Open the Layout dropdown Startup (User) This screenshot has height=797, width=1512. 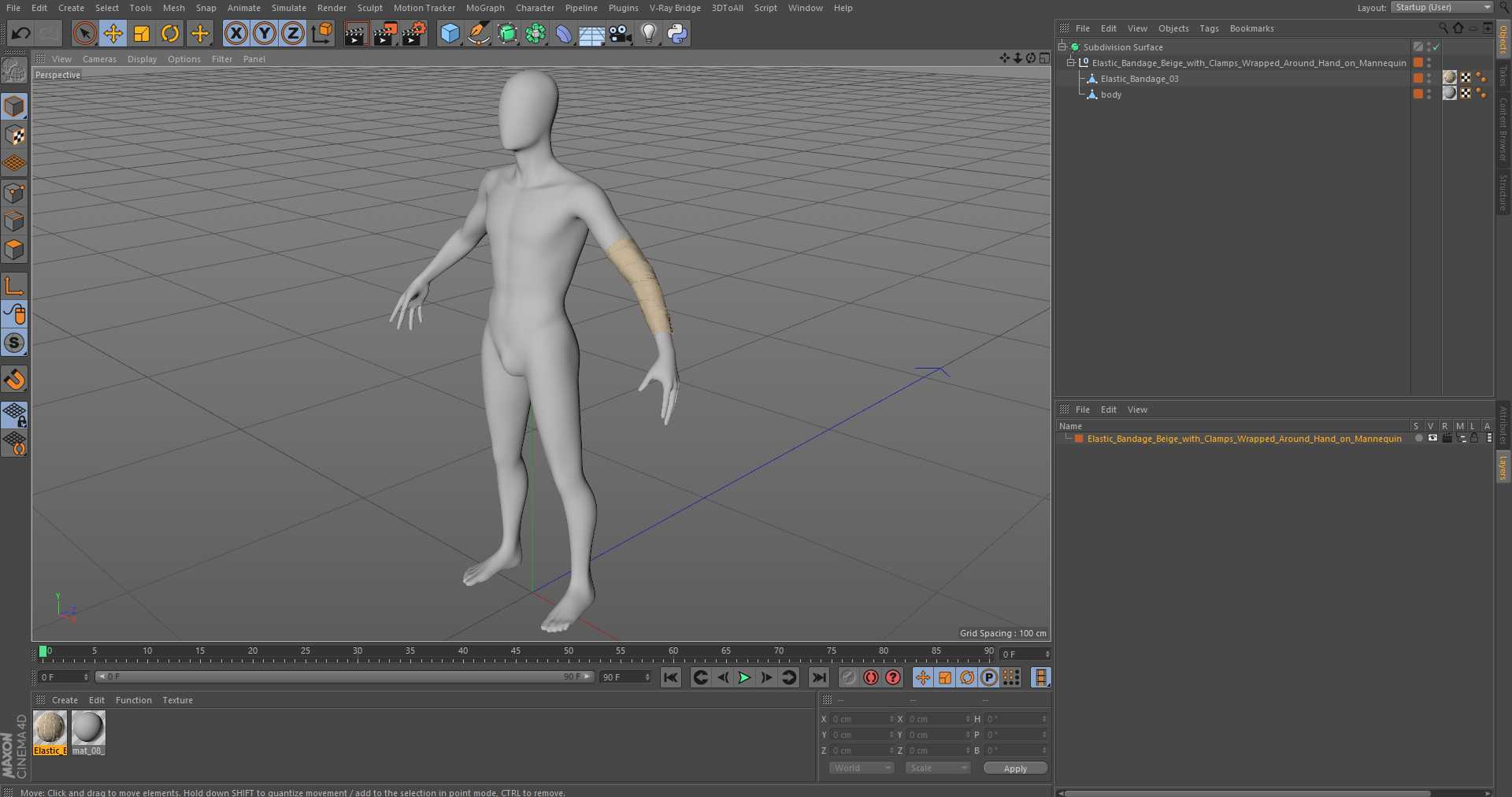(1442, 7)
